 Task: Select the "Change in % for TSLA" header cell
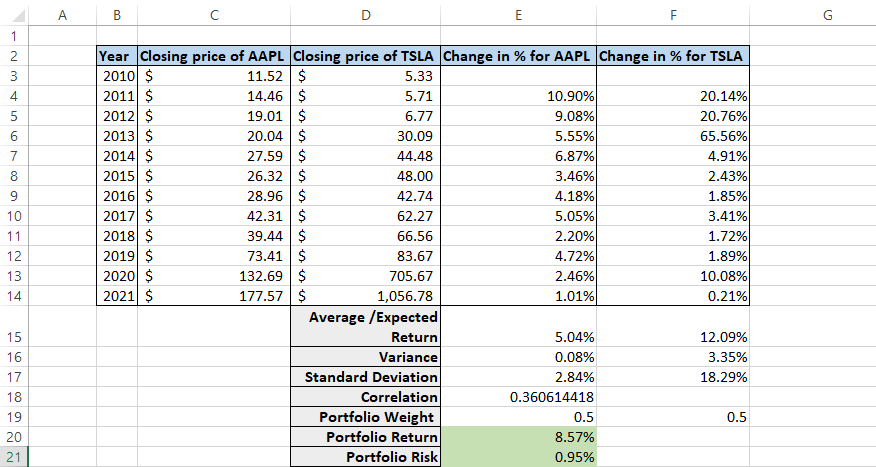tap(672, 56)
